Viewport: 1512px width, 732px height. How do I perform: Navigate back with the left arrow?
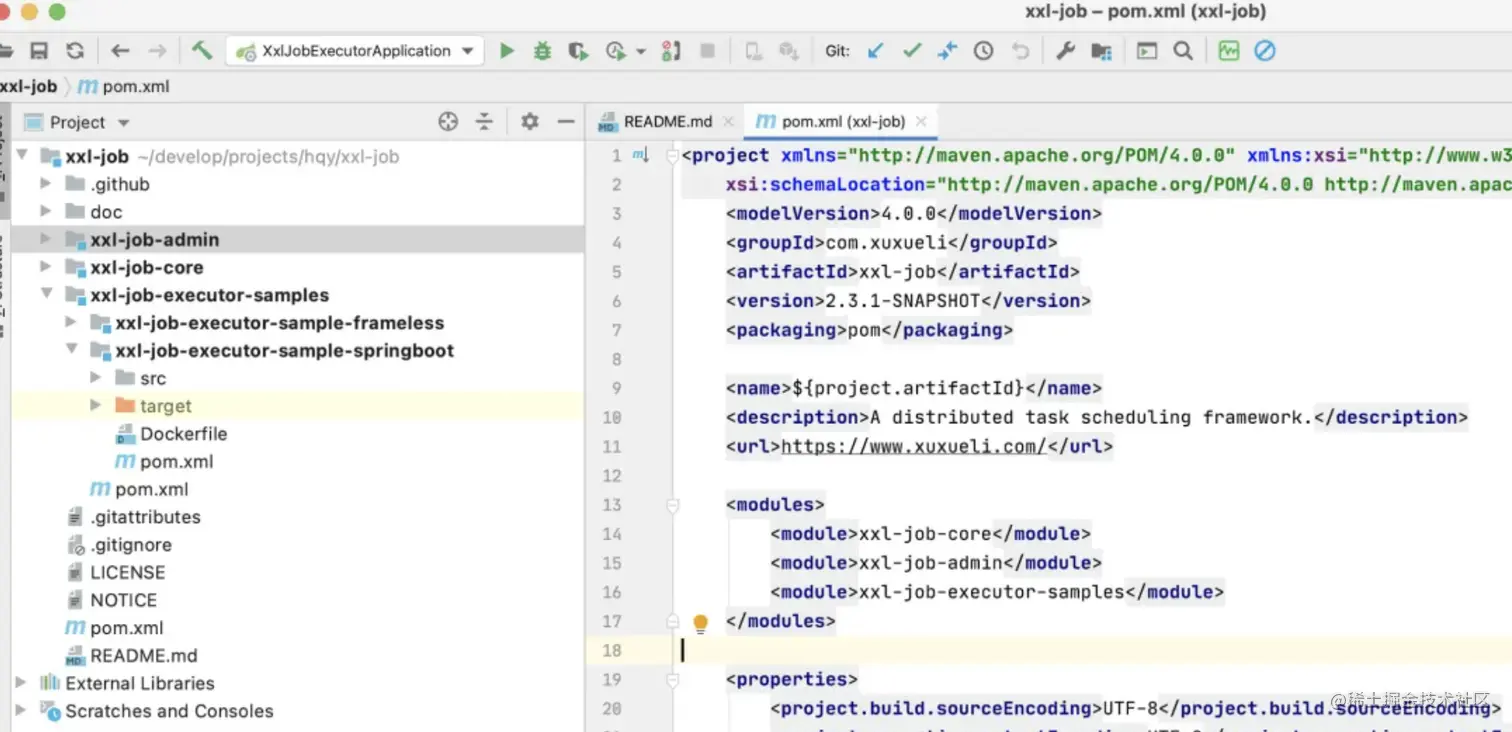(121, 51)
